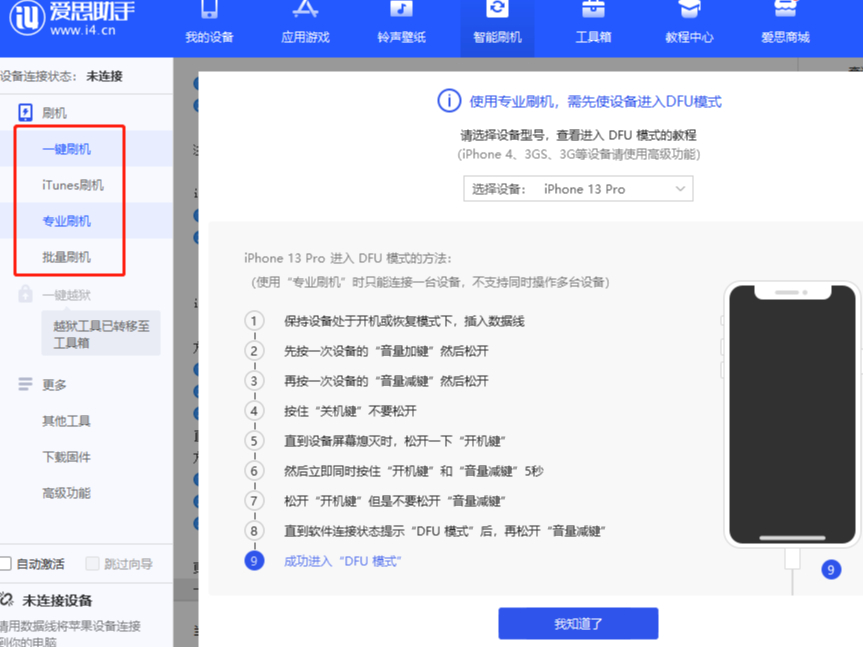Switch to 我的设备 tab
Viewport: 863px width, 647px height.
click(209, 28)
